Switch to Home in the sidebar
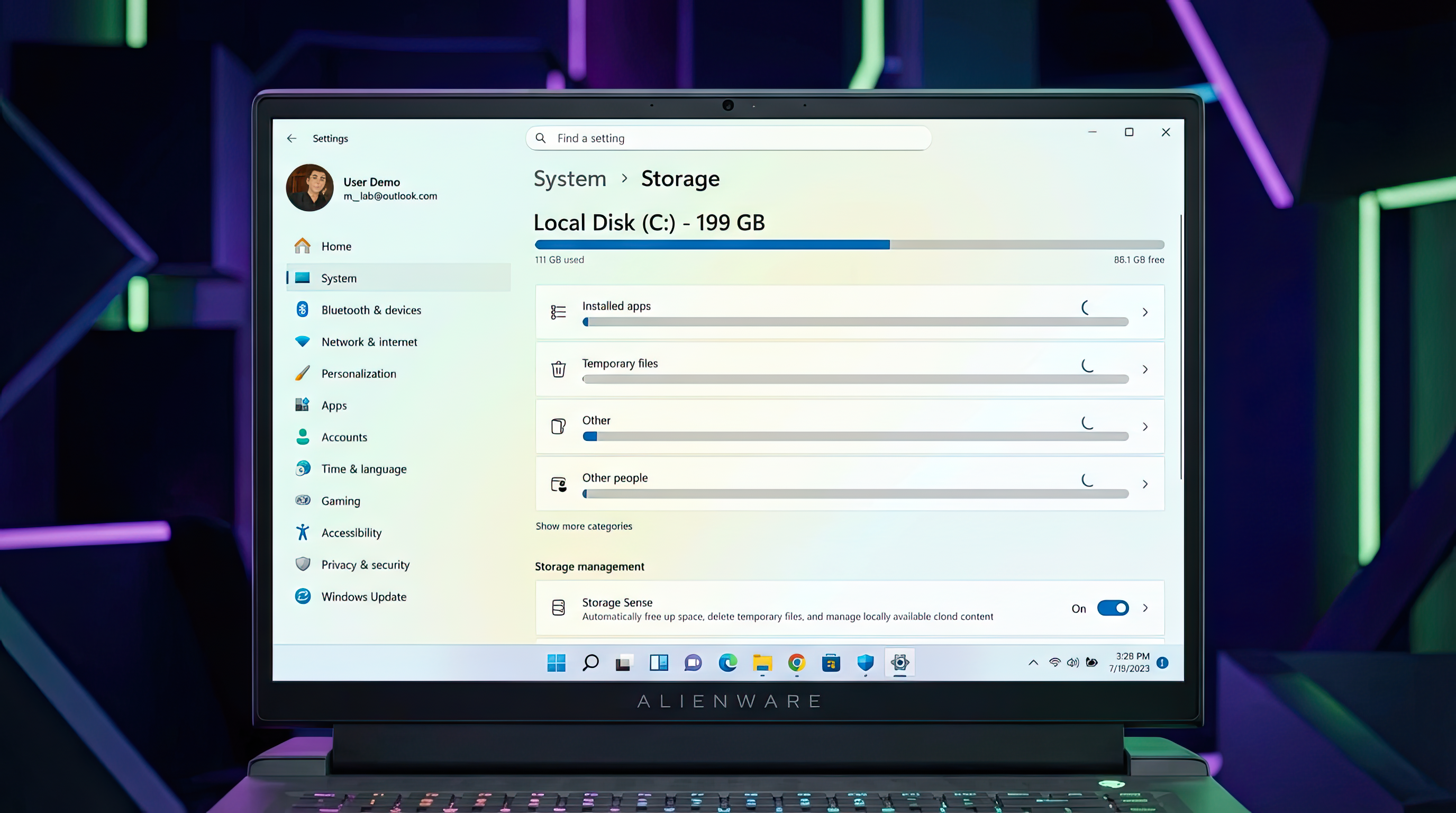1456x813 pixels. click(337, 246)
